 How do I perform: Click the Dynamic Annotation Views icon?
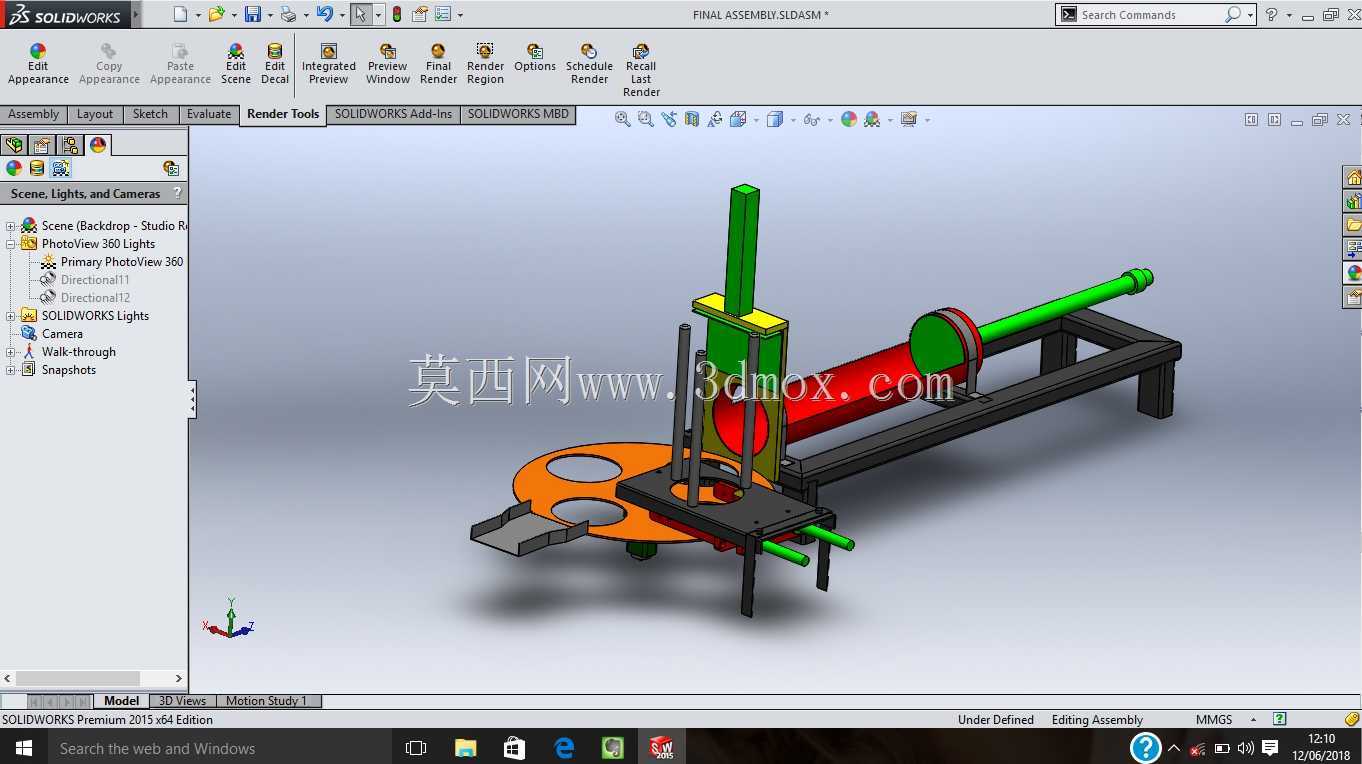pyautogui.click(x=715, y=119)
